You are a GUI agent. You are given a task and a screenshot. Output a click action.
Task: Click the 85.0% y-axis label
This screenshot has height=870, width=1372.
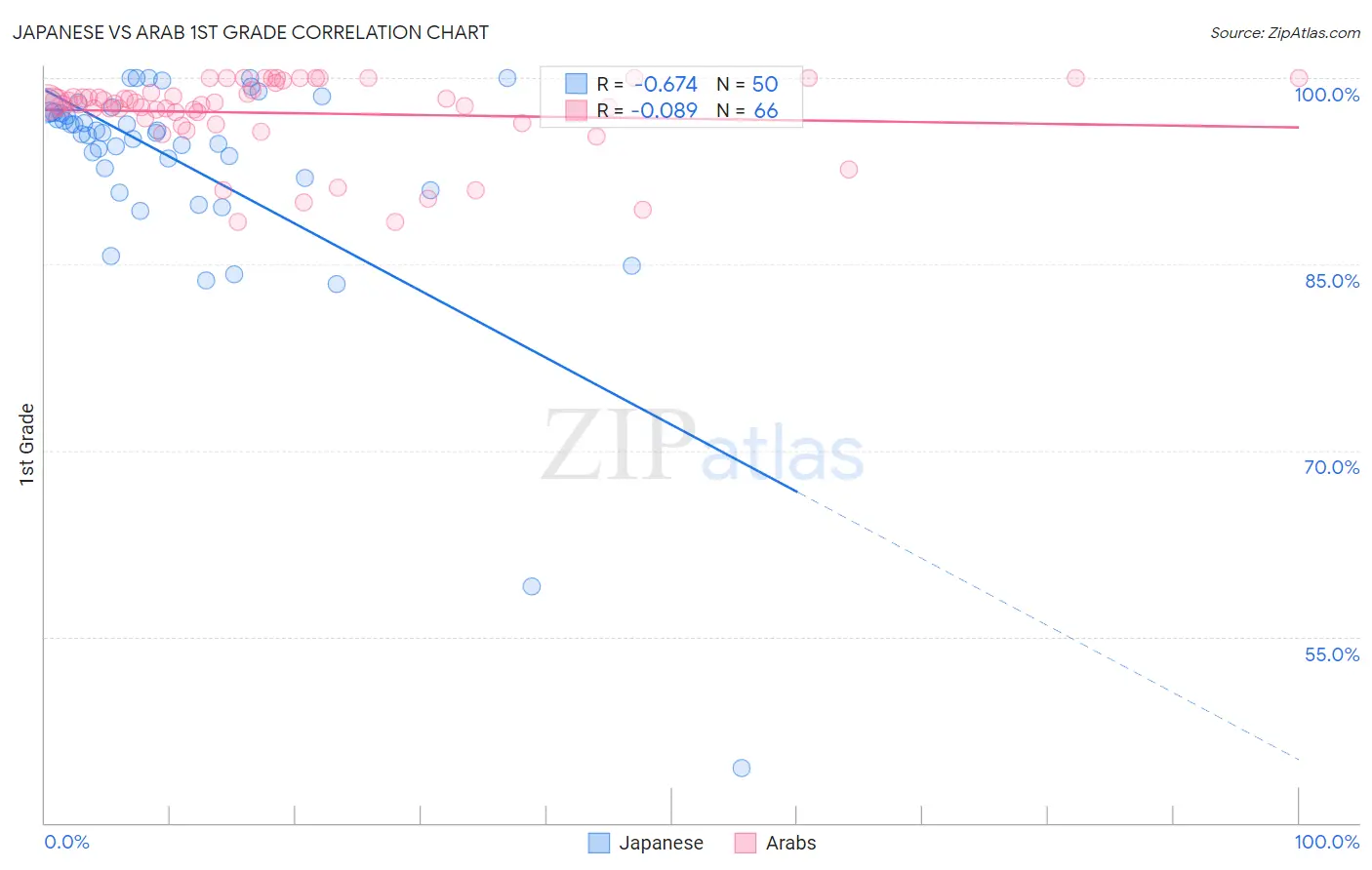click(1332, 281)
